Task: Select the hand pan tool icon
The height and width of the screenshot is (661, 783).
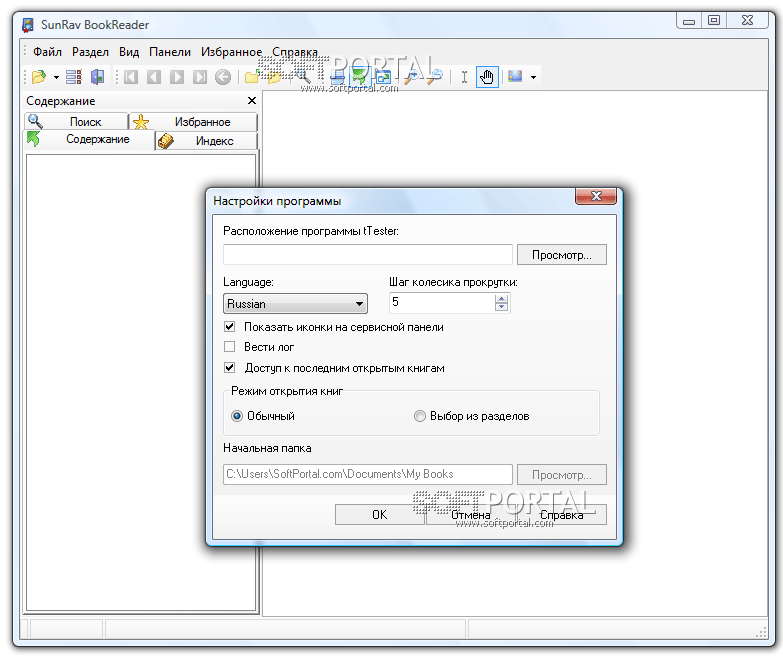Action: coord(487,77)
